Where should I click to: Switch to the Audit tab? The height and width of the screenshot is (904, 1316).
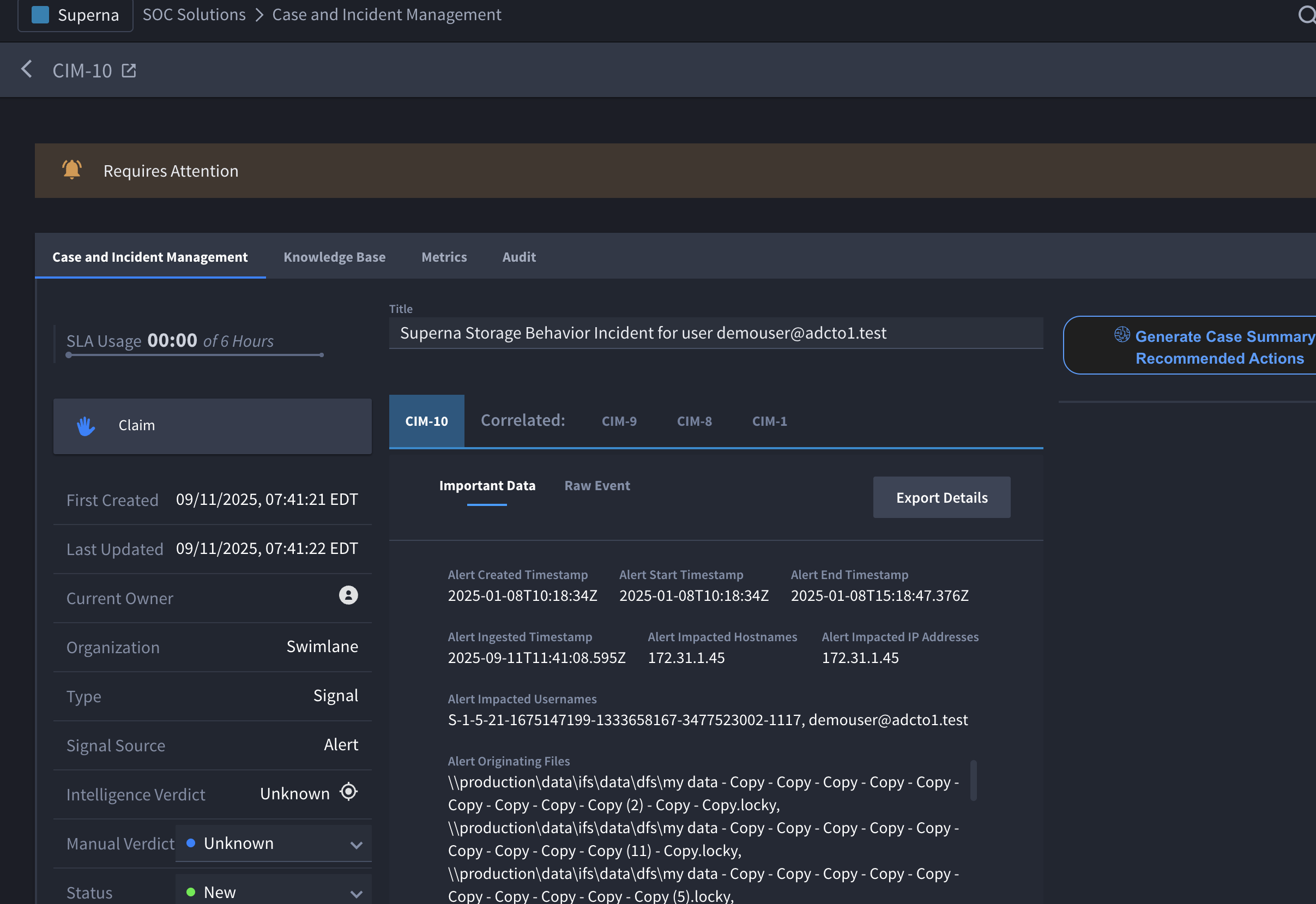tap(518, 257)
